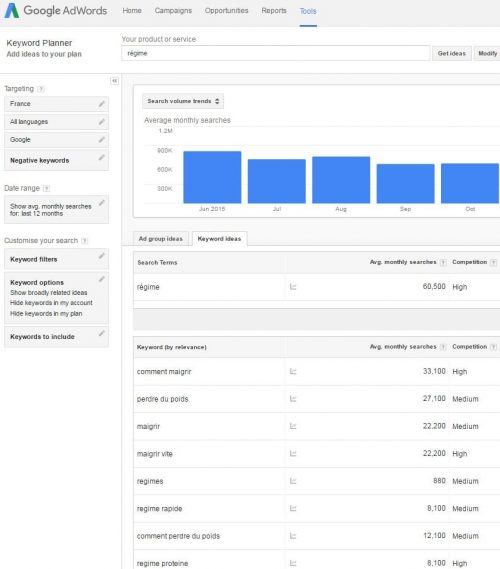Viewport: 500px width, 569px height.
Task: Click the Jun 2015 chart bar
Action: [x=212, y=177]
